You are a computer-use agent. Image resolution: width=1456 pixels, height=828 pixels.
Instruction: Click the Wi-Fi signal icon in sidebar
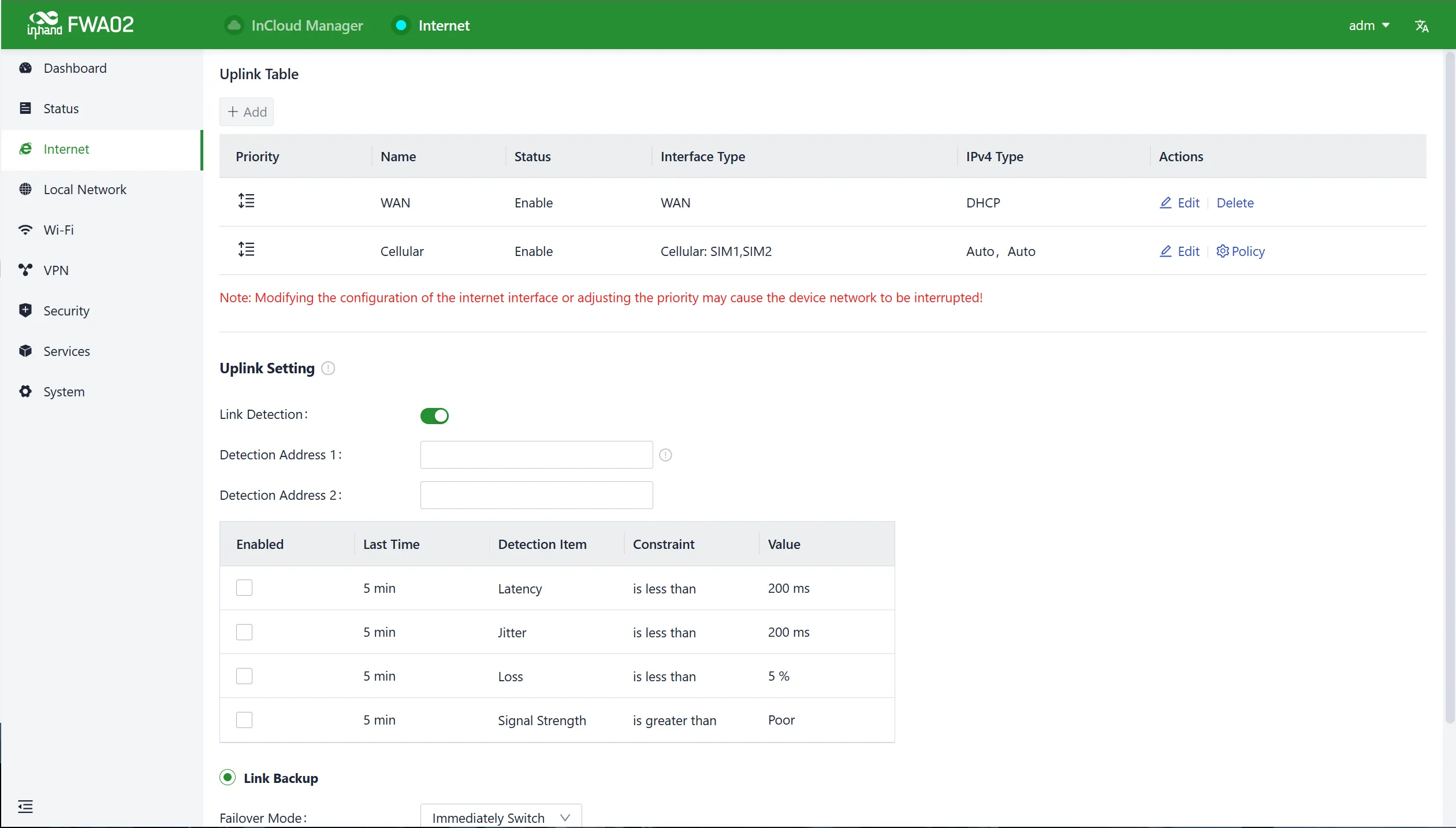click(x=25, y=230)
